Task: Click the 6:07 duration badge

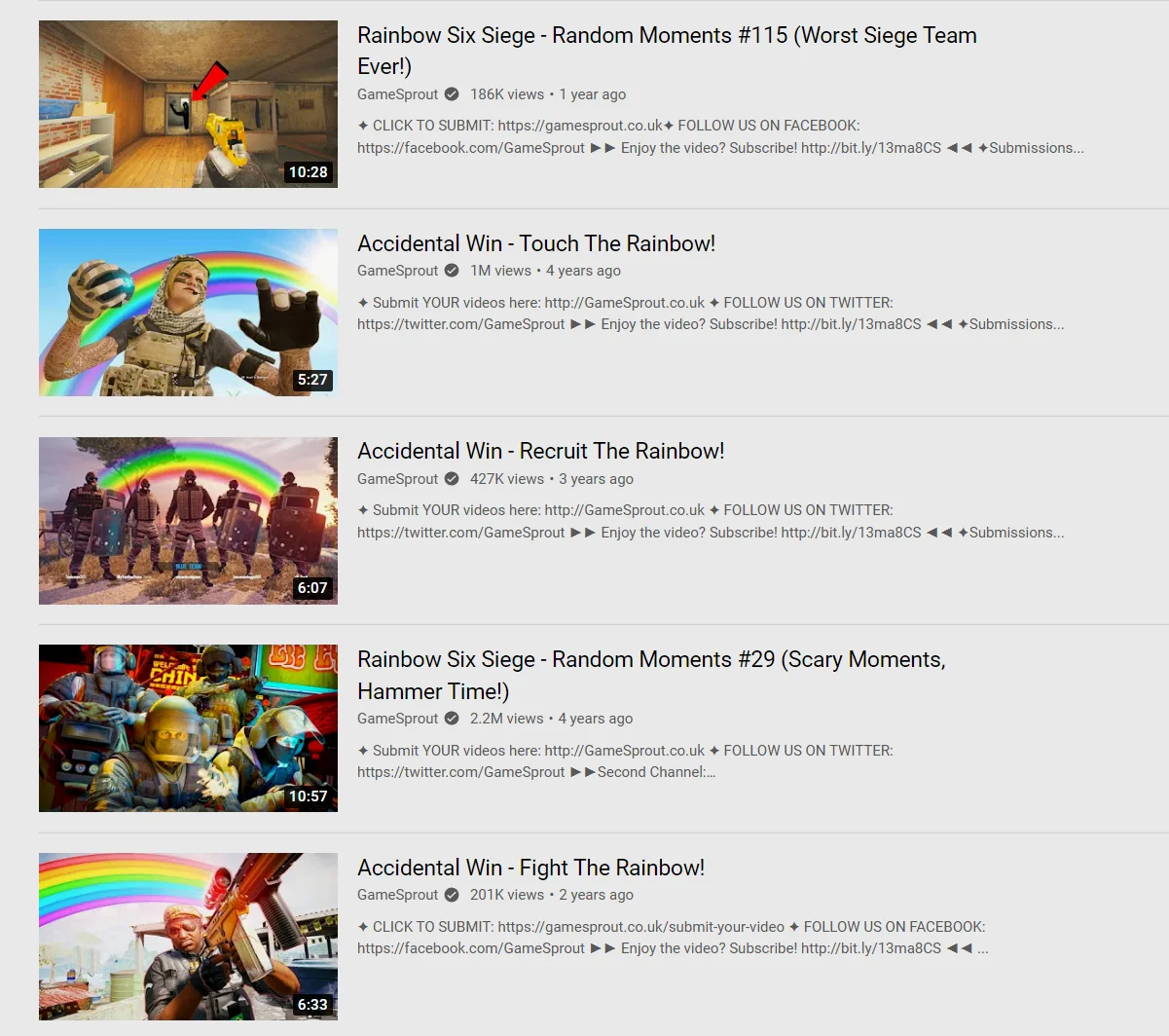Action: click(312, 588)
